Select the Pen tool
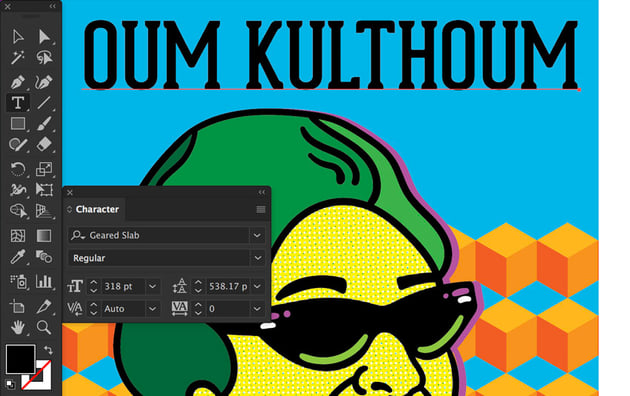This screenshot has width=630, height=396. tap(18, 82)
